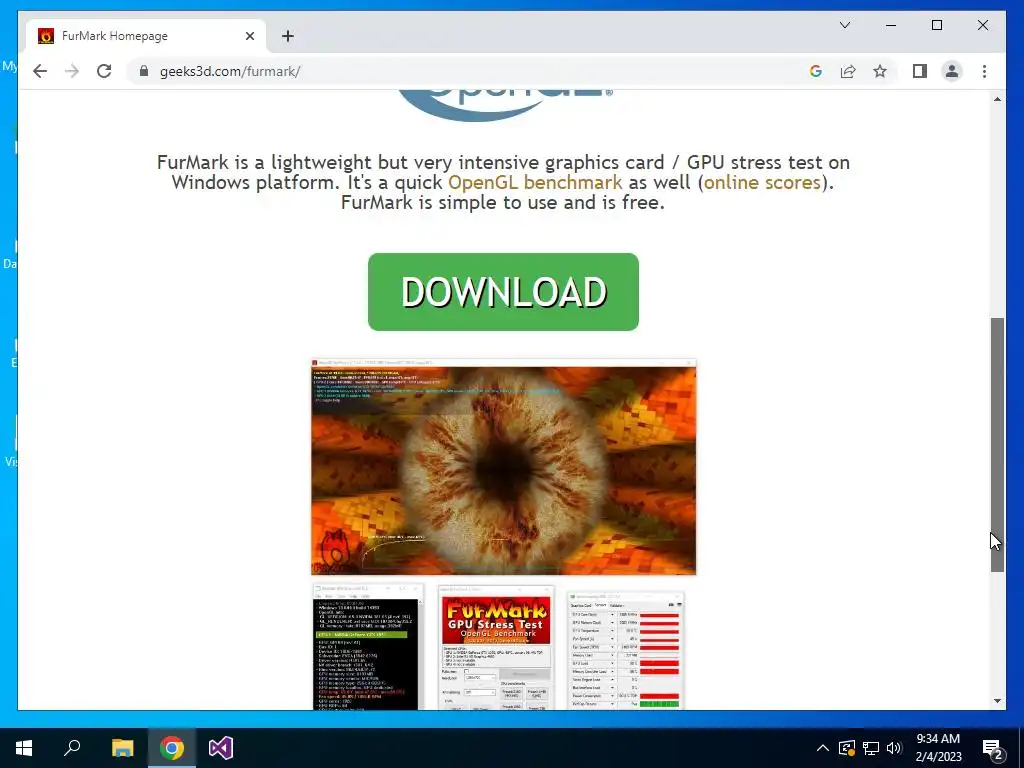Open Chrome side panel
Screen dimensions: 1024x768
(x=920, y=71)
